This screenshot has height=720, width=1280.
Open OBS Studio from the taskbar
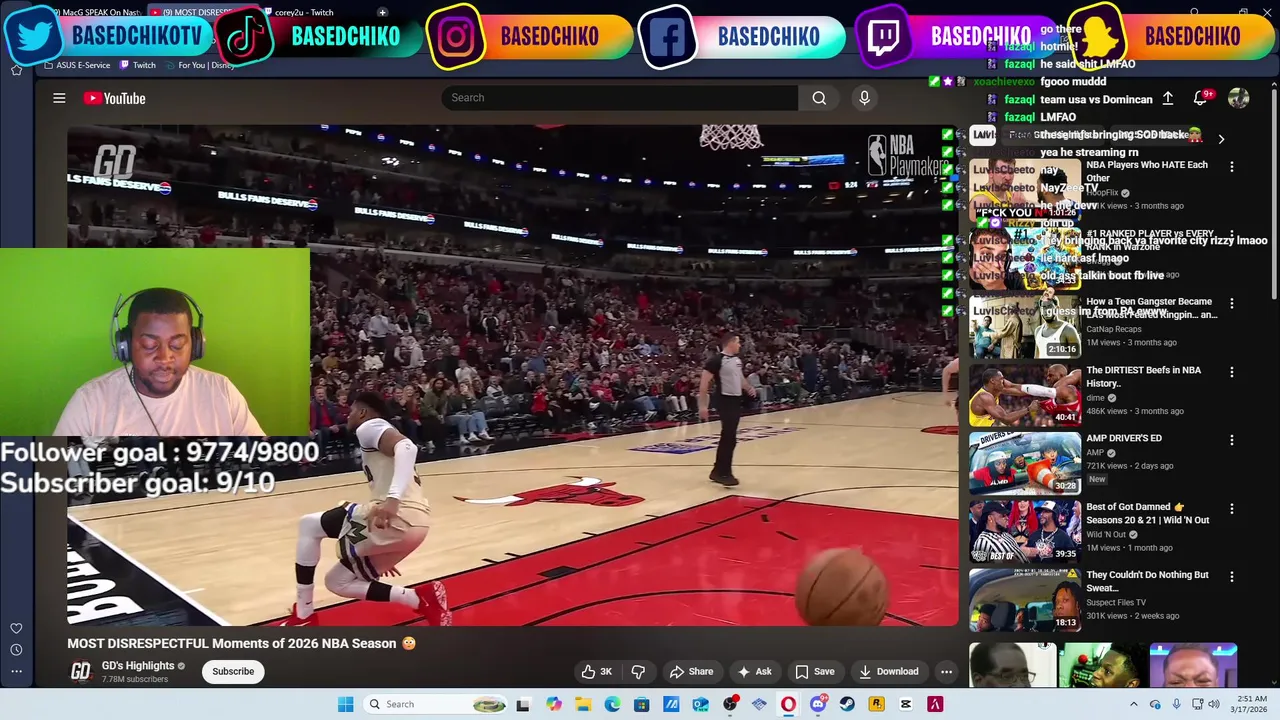click(x=730, y=704)
